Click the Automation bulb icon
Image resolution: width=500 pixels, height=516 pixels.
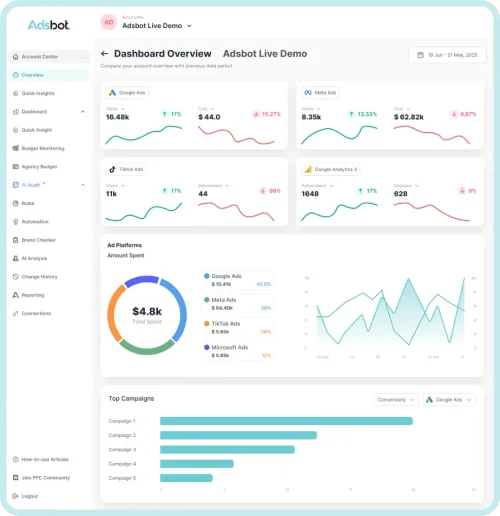[15, 222]
